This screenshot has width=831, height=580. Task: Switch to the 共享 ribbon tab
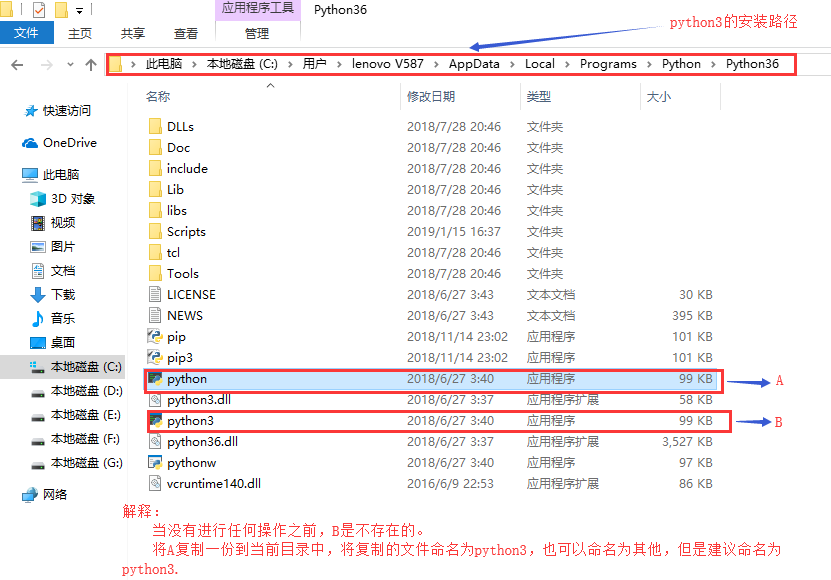tap(132, 33)
